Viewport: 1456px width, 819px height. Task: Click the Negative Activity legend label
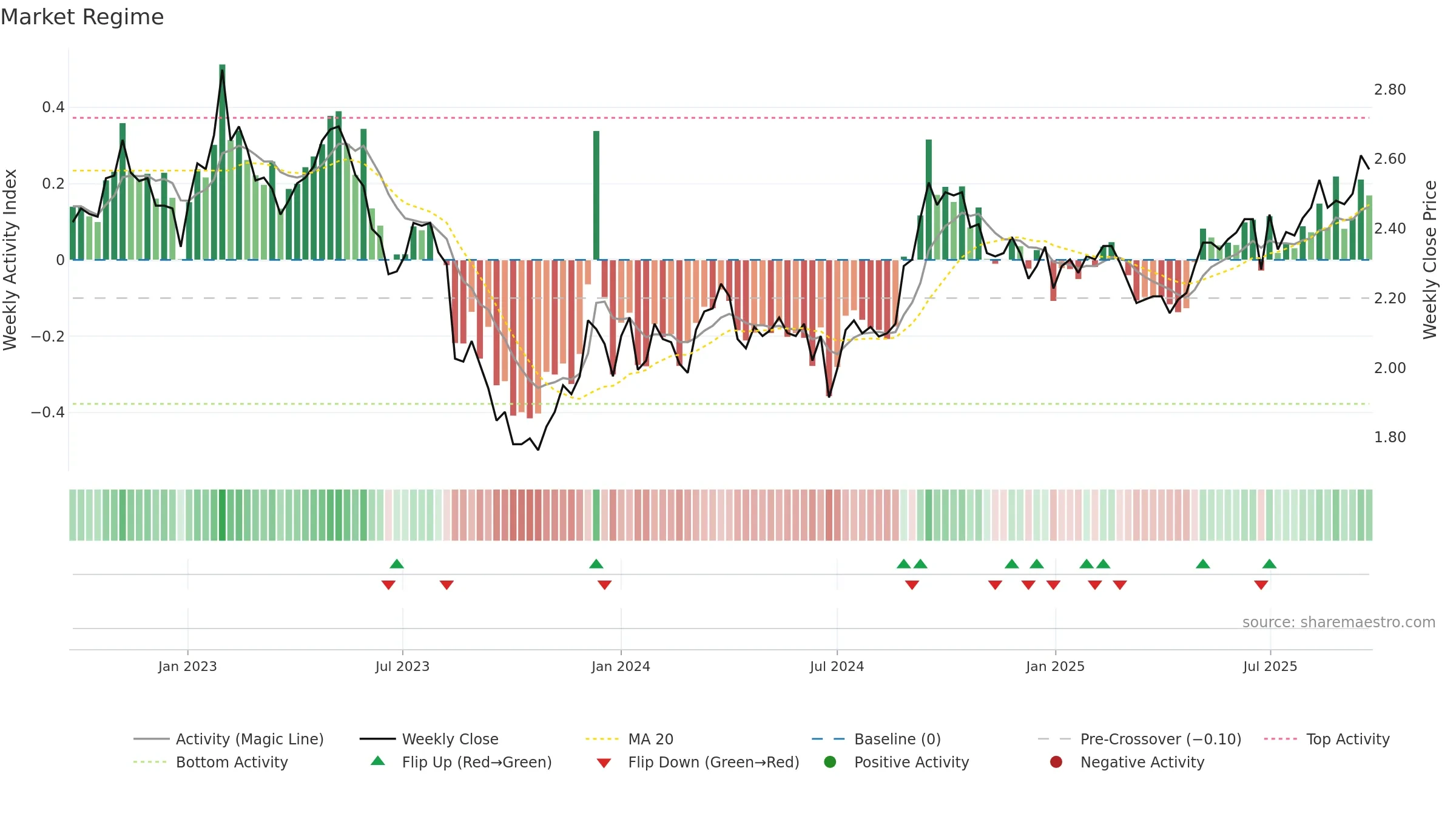click(1142, 762)
